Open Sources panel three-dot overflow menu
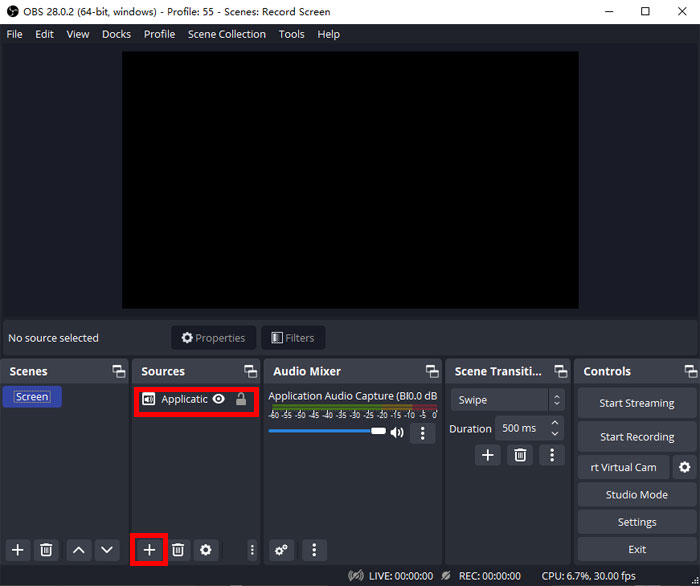The image size is (700, 586). pyautogui.click(x=252, y=550)
